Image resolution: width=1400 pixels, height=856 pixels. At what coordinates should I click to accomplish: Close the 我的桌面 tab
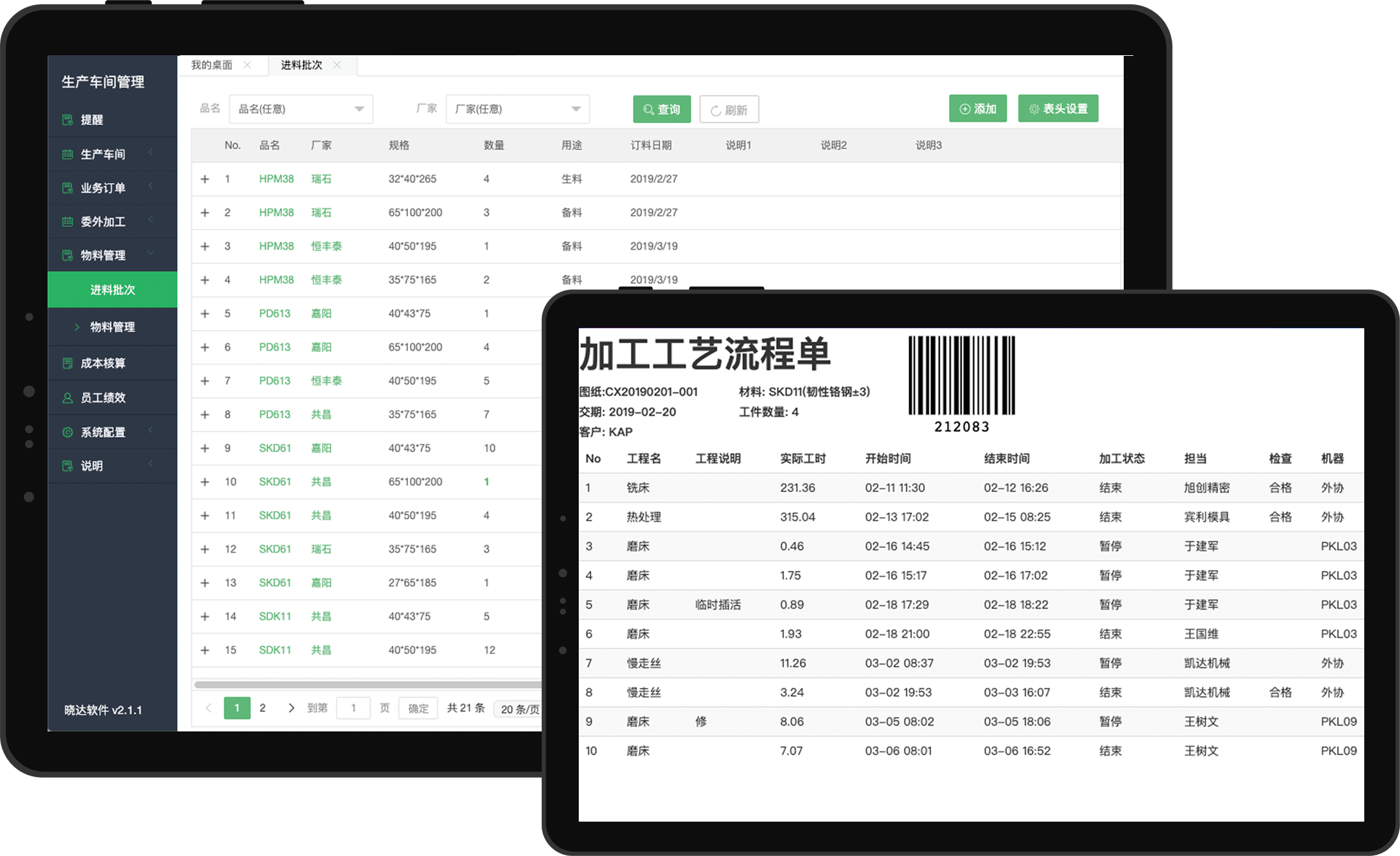[247, 65]
